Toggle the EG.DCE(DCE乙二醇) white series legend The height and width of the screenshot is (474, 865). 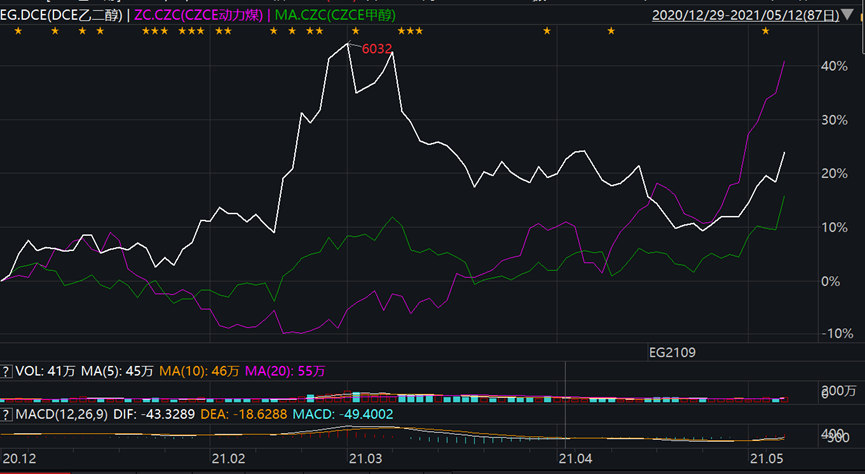pyautogui.click(x=61, y=15)
